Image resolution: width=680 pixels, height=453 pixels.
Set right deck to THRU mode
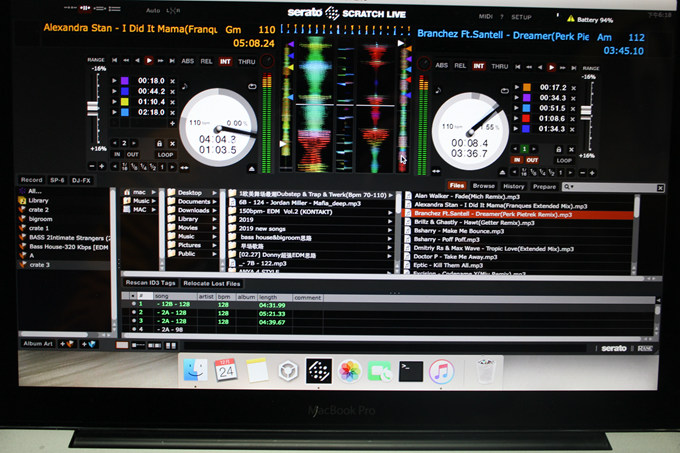[x=499, y=66]
